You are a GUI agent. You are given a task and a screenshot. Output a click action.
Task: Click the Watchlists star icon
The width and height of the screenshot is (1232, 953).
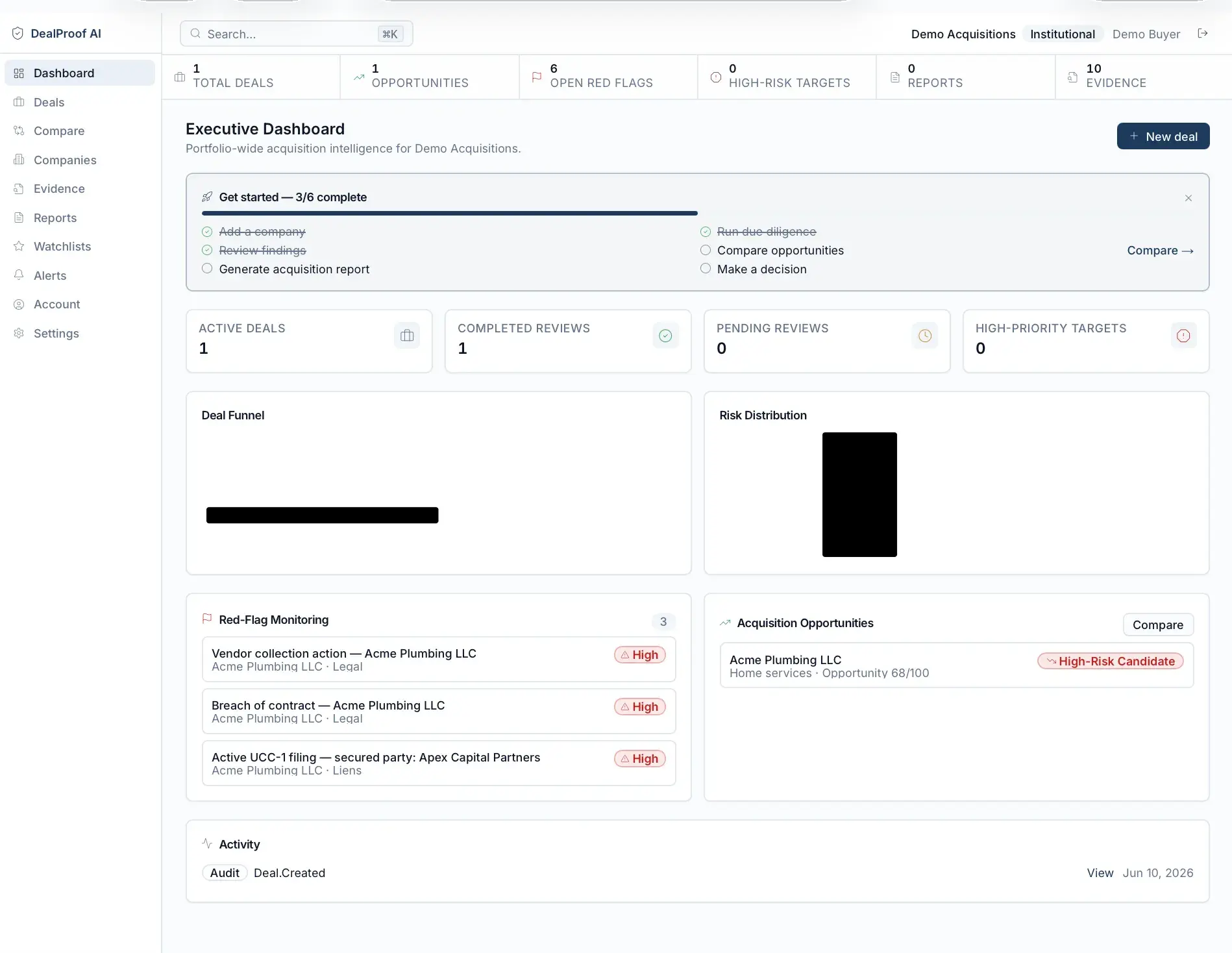[19, 246]
